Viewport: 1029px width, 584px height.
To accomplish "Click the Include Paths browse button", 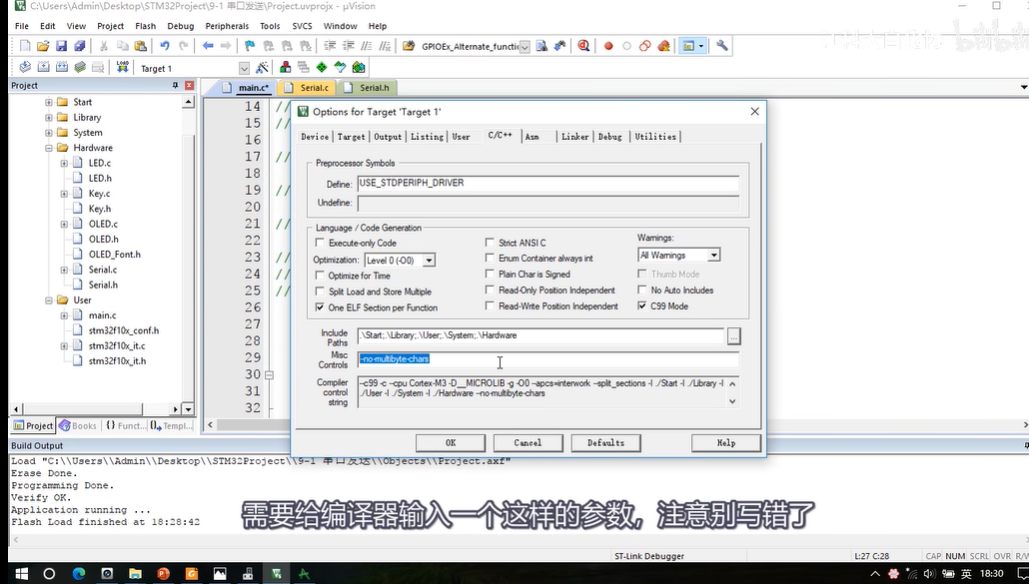I will coord(734,336).
